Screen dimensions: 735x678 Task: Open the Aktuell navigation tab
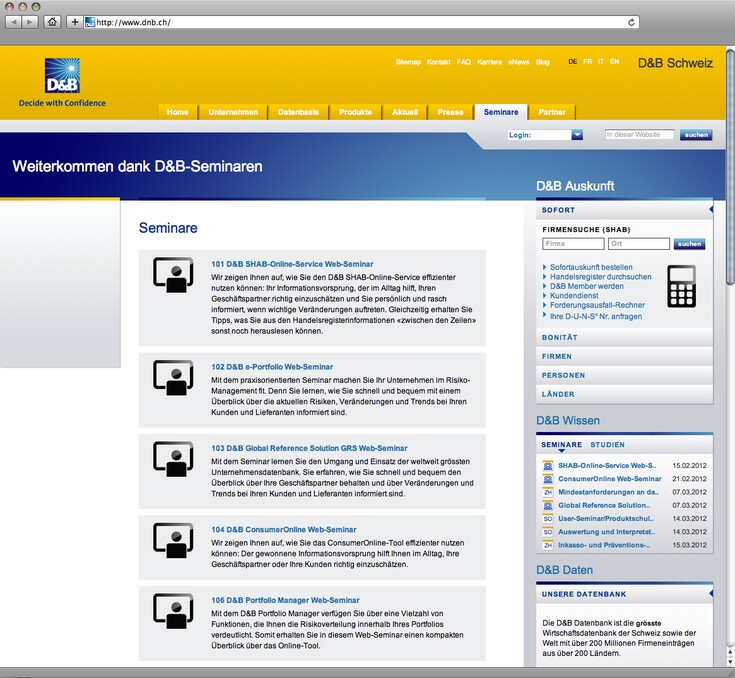click(405, 112)
